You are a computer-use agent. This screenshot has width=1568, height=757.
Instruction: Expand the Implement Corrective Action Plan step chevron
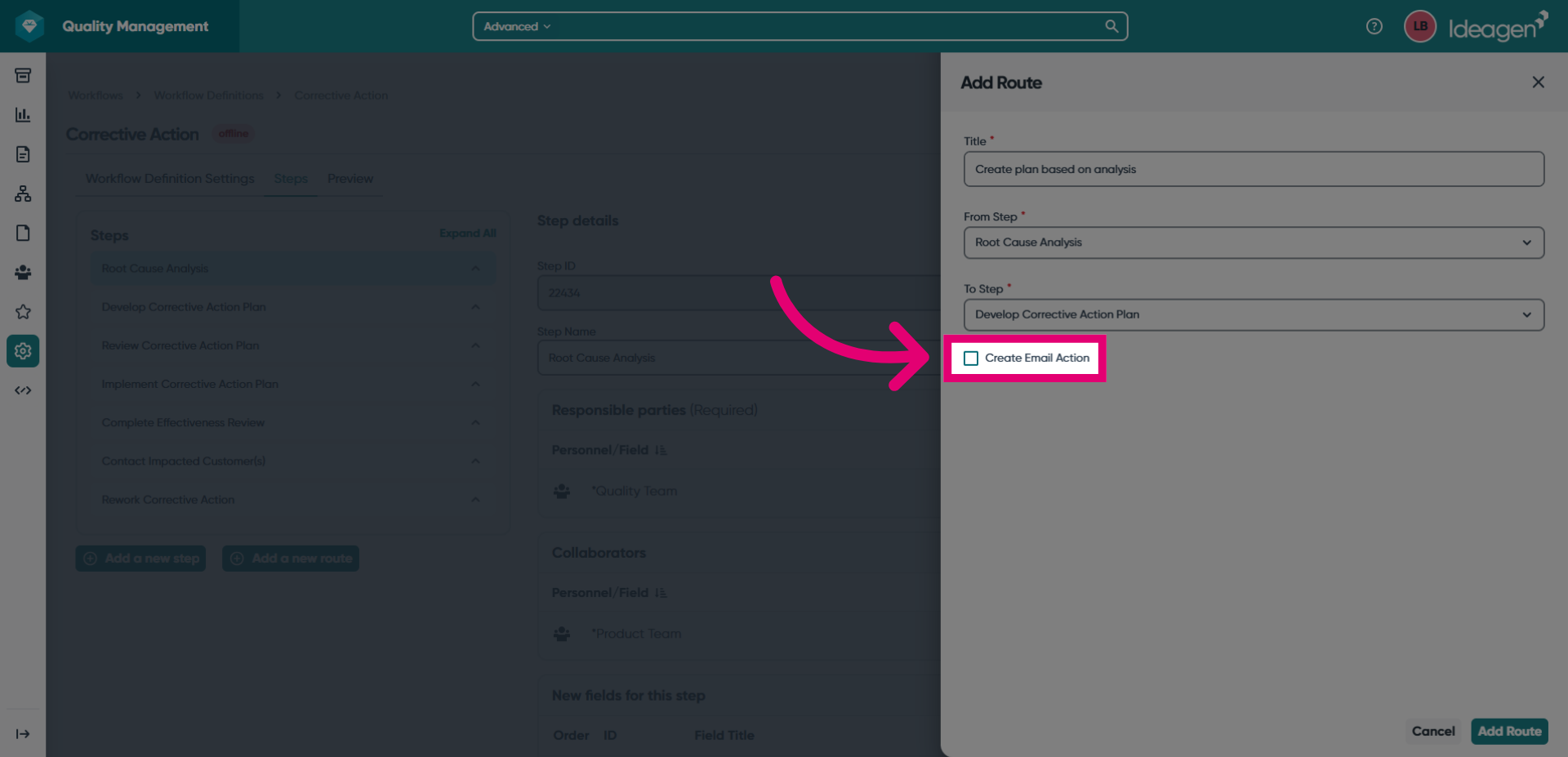click(x=475, y=384)
